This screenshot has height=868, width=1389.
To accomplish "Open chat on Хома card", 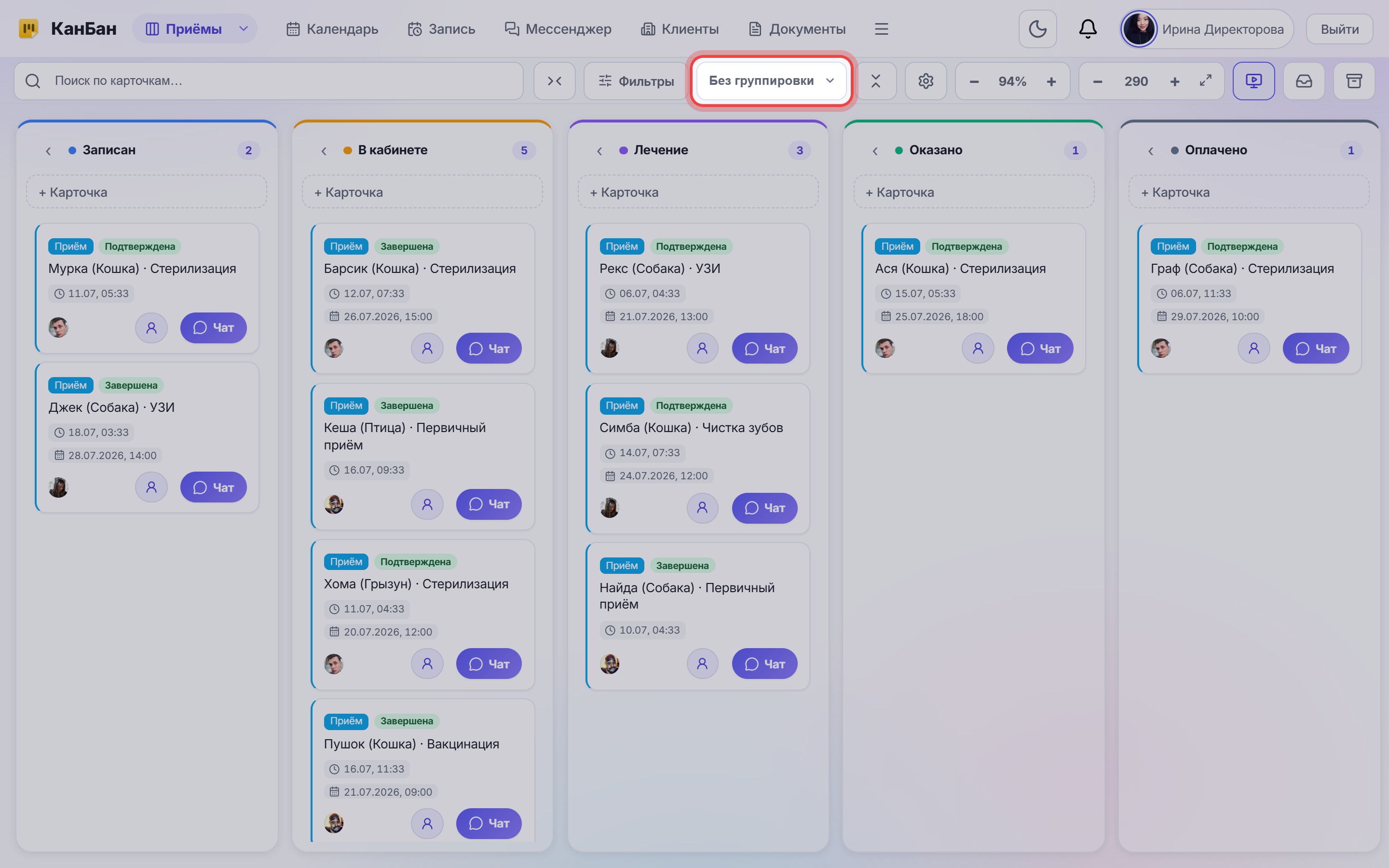I will [489, 664].
